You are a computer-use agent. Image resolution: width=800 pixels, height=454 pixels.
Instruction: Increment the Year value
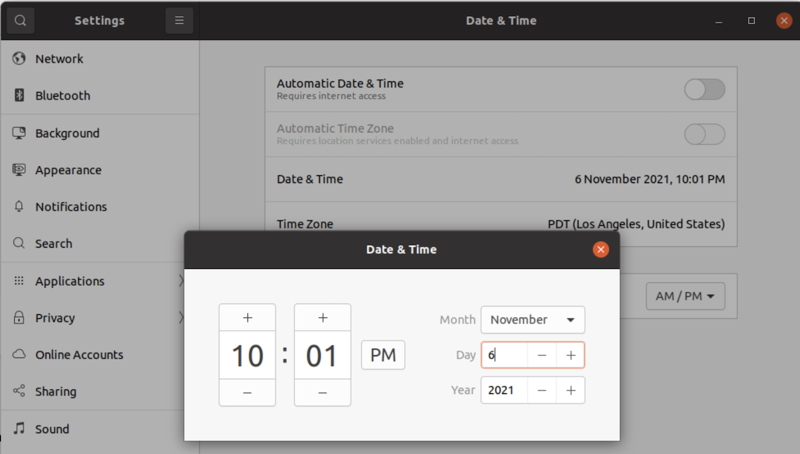[x=570, y=390]
